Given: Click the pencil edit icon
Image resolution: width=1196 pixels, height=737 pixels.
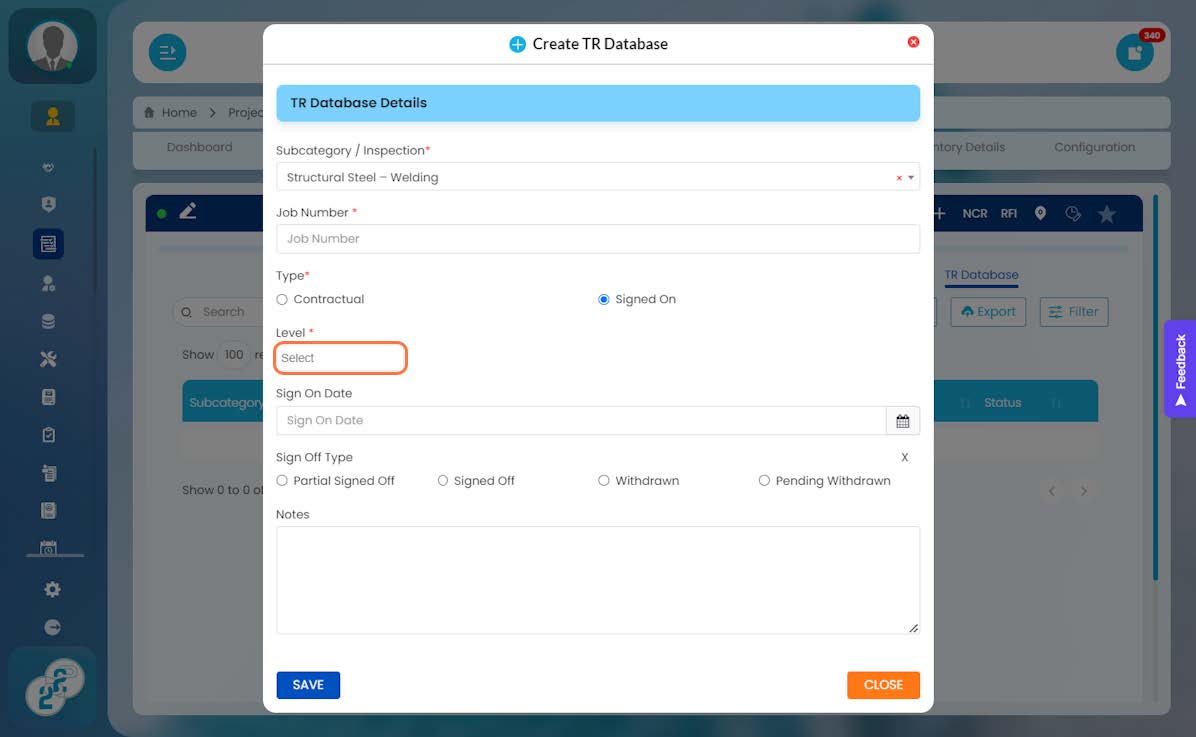Looking at the screenshot, I should (188, 211).
